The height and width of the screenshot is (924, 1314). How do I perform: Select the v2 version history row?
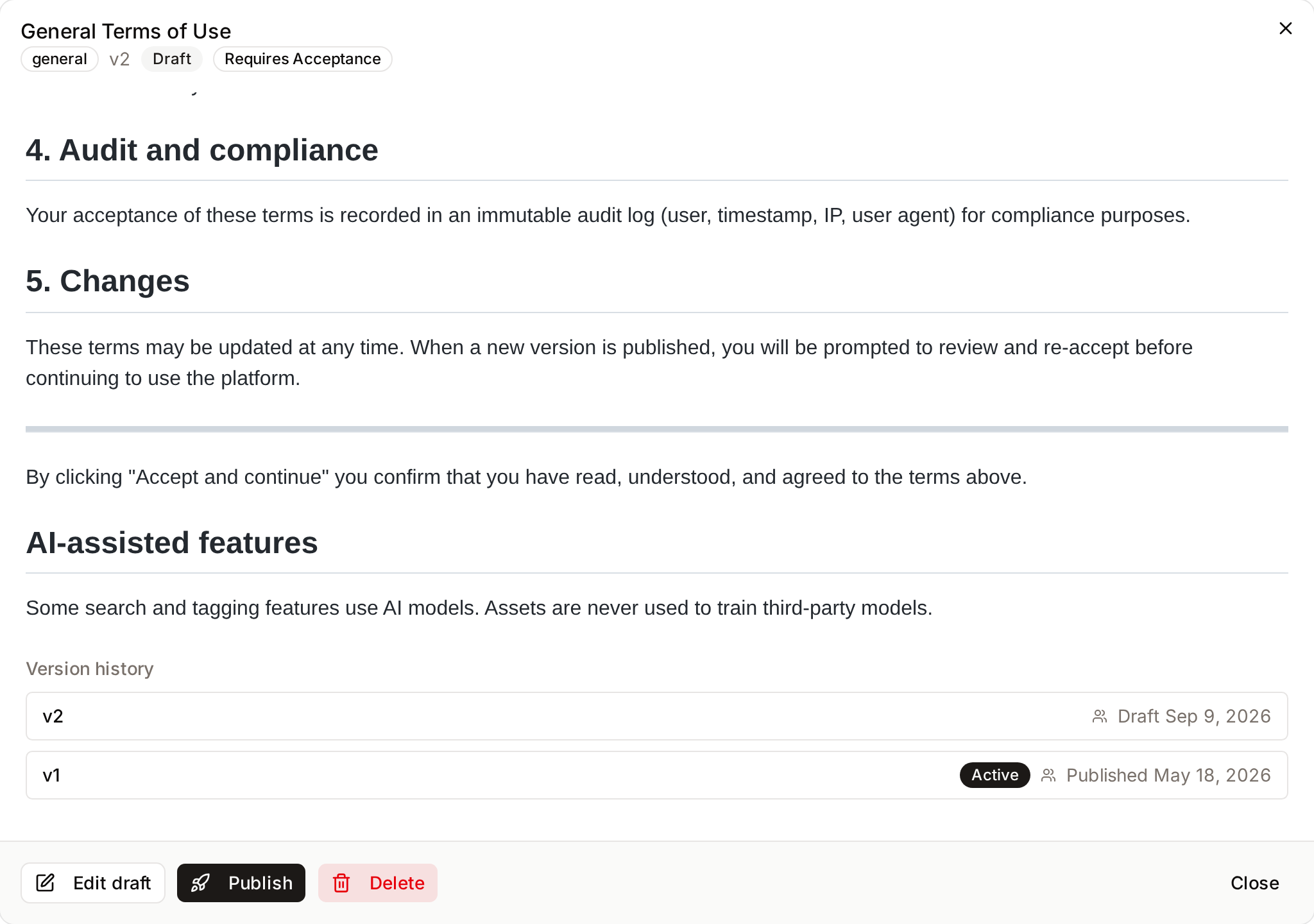(x=657, y=716)
